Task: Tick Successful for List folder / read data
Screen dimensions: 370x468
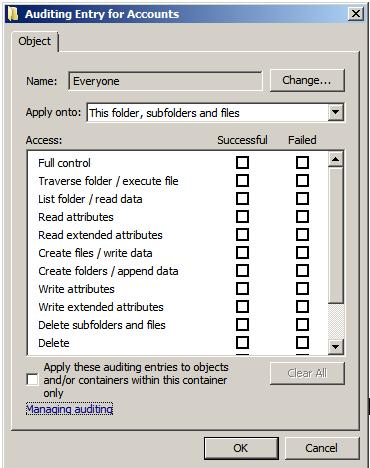Action: click(242, 199)
